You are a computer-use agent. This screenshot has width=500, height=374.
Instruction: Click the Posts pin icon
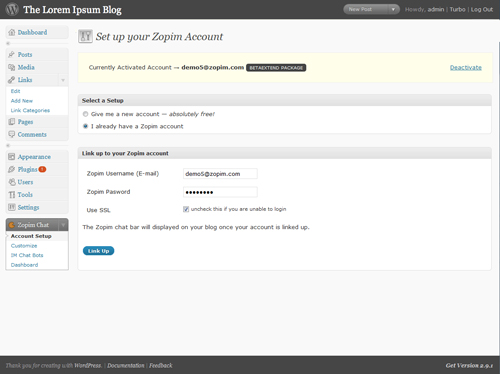pyautogui.click(x=12, y=54)
